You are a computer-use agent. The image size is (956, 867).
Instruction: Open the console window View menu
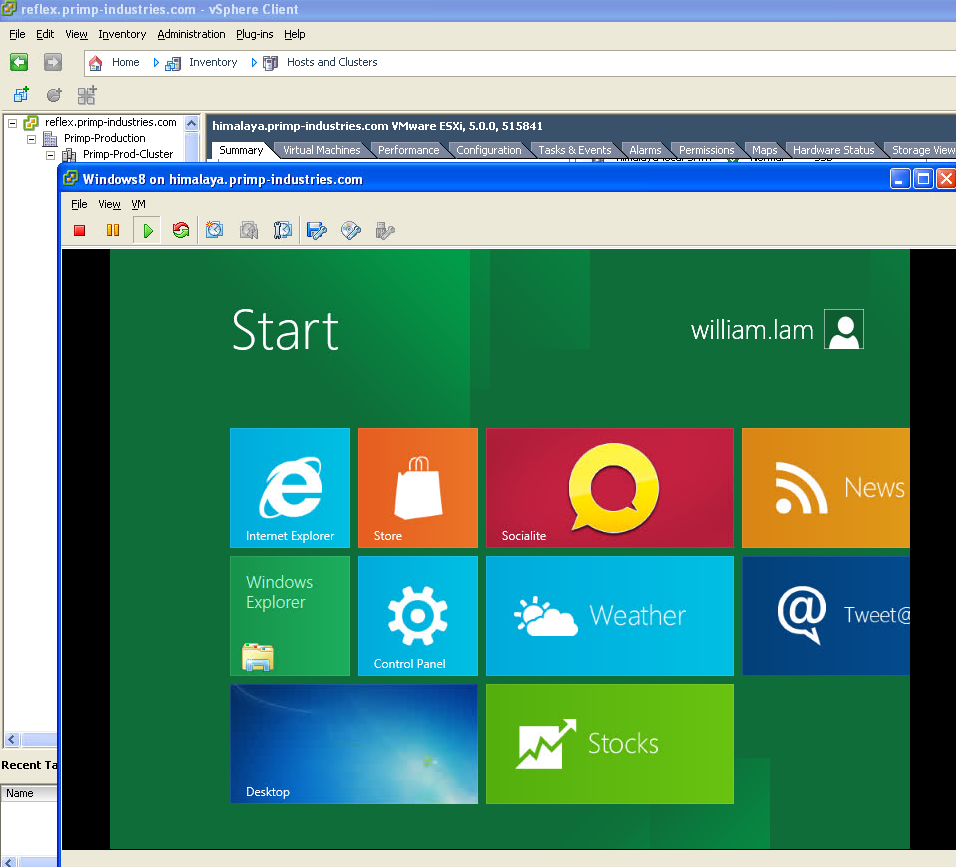(109, 204)
